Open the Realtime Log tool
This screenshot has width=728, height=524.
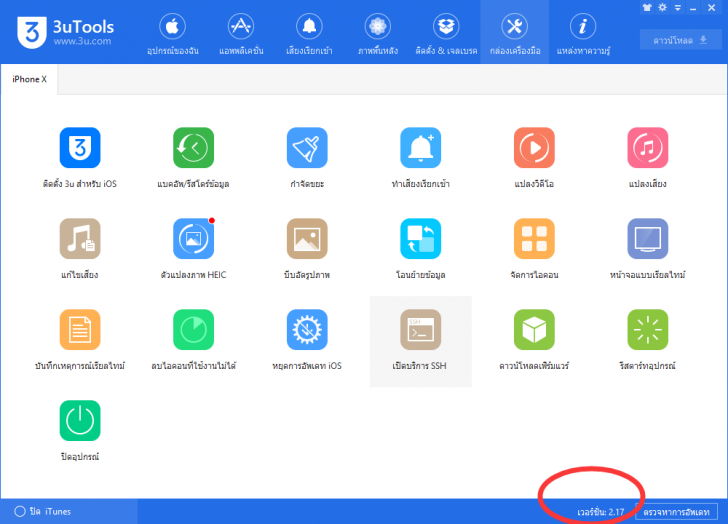coord(80,330)
